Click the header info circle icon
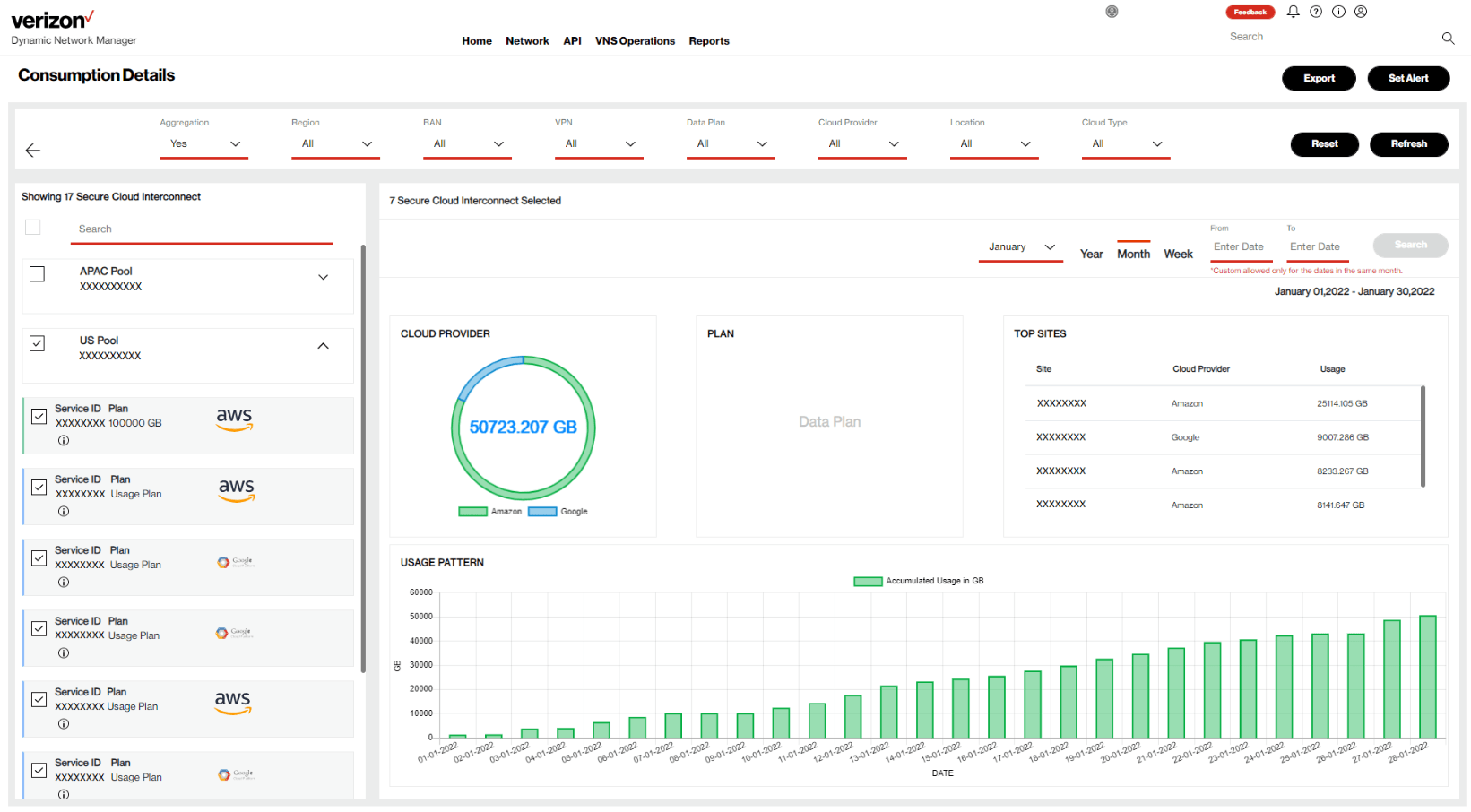 pos(1338,12)
